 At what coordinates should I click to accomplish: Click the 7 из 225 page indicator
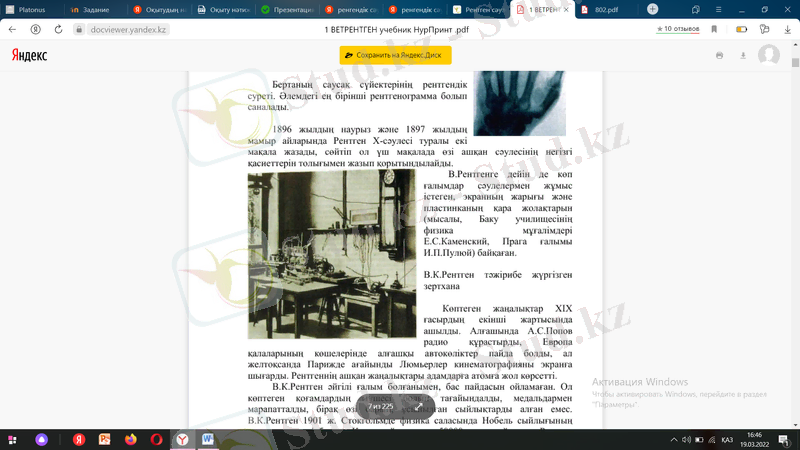[381, 407]
